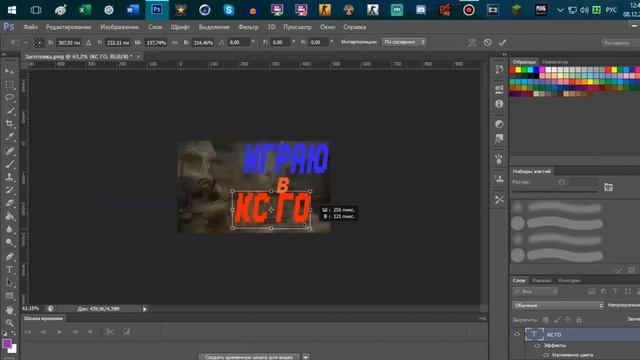The image size is (640, 360).
Task: Reset default foreground and background colors
Action: (4, 333)
